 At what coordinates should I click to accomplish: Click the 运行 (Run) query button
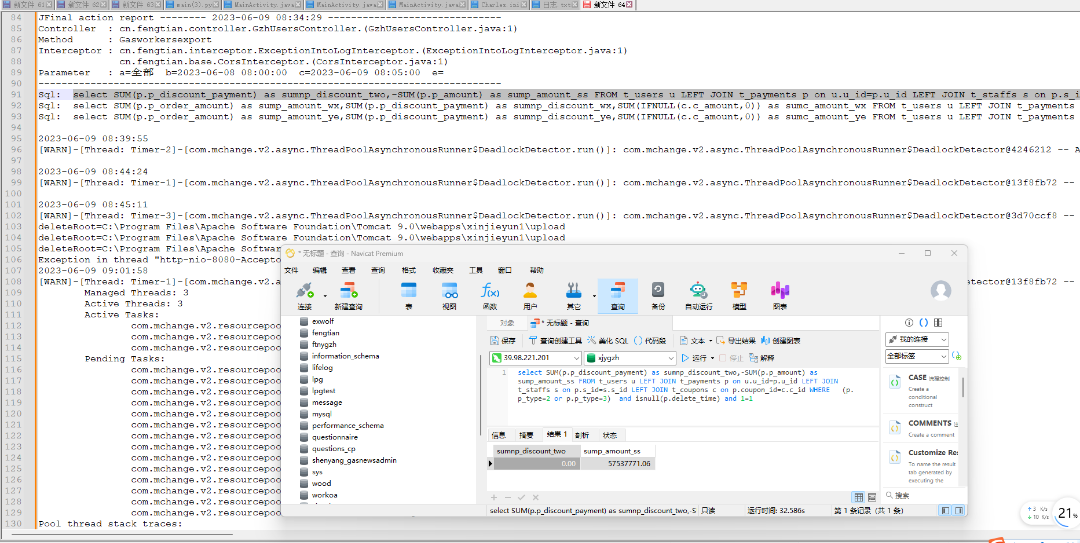coord(698,357)
